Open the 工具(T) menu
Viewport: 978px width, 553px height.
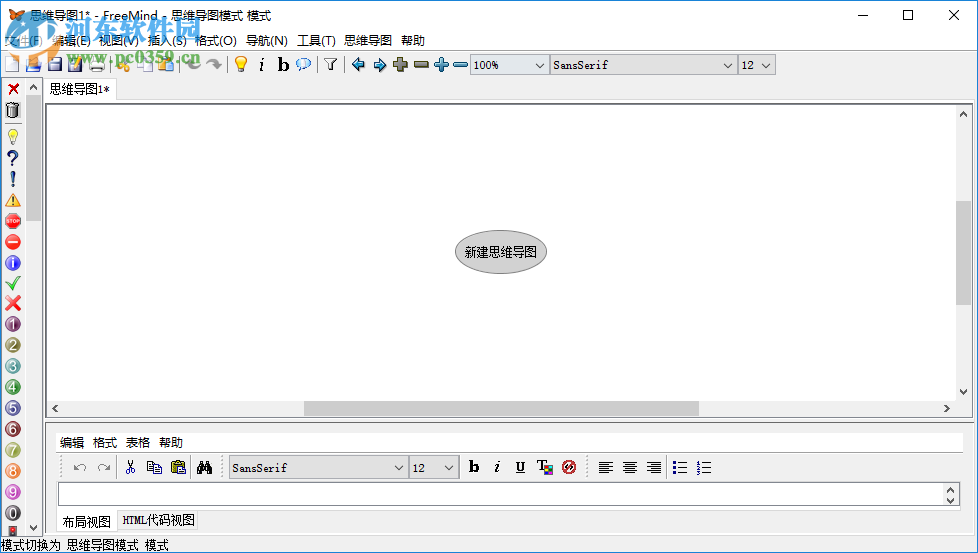click(x=316, y=41)
